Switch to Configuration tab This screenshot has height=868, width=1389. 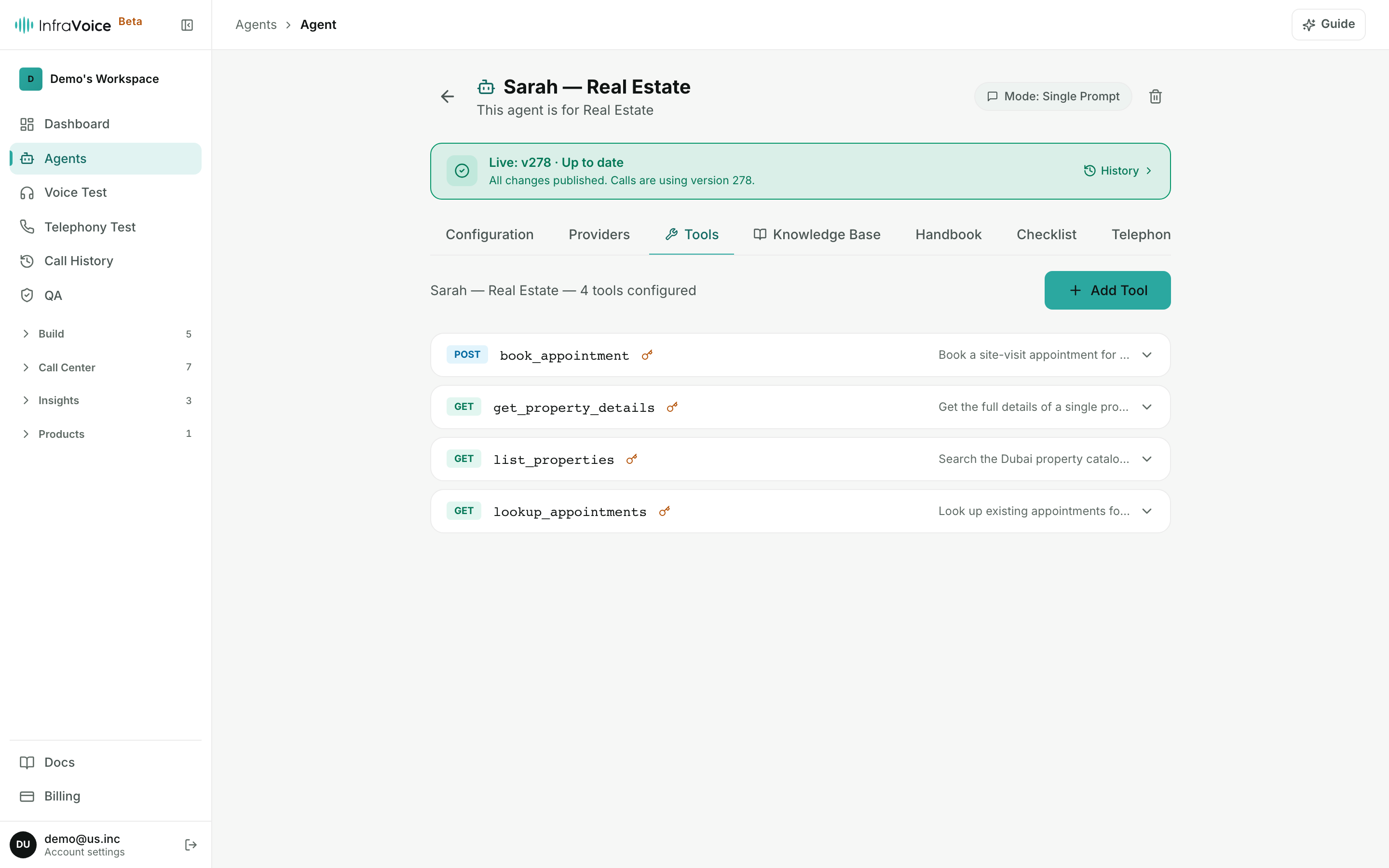(x=490, y=234)
